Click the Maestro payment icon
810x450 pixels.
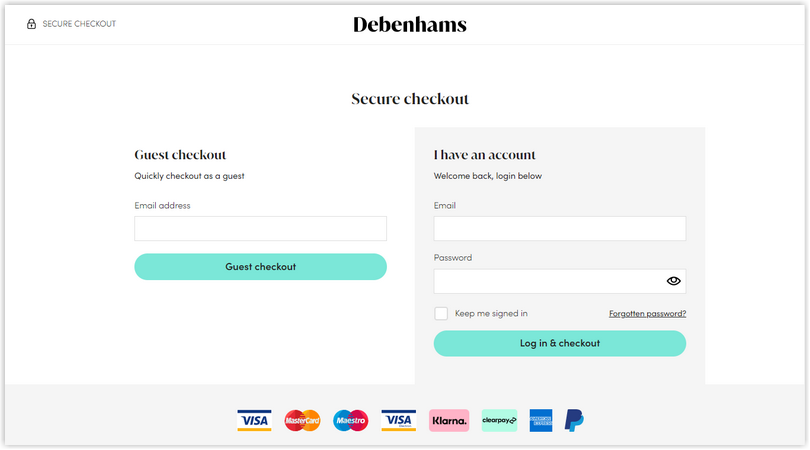click(x=351, y=421)
